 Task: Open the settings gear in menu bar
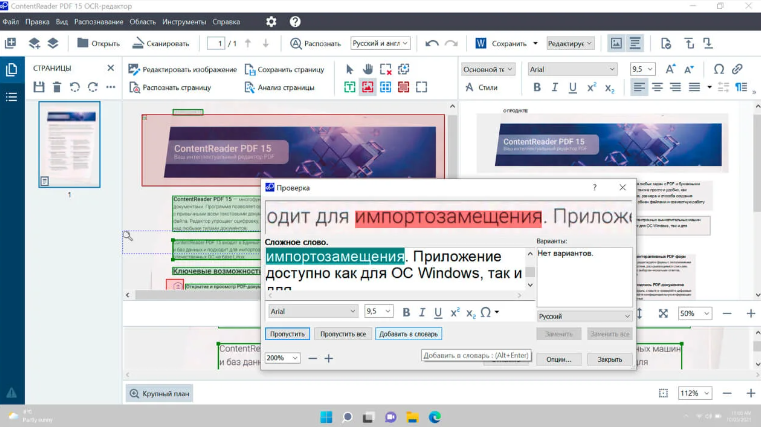(x=271, y=21)
